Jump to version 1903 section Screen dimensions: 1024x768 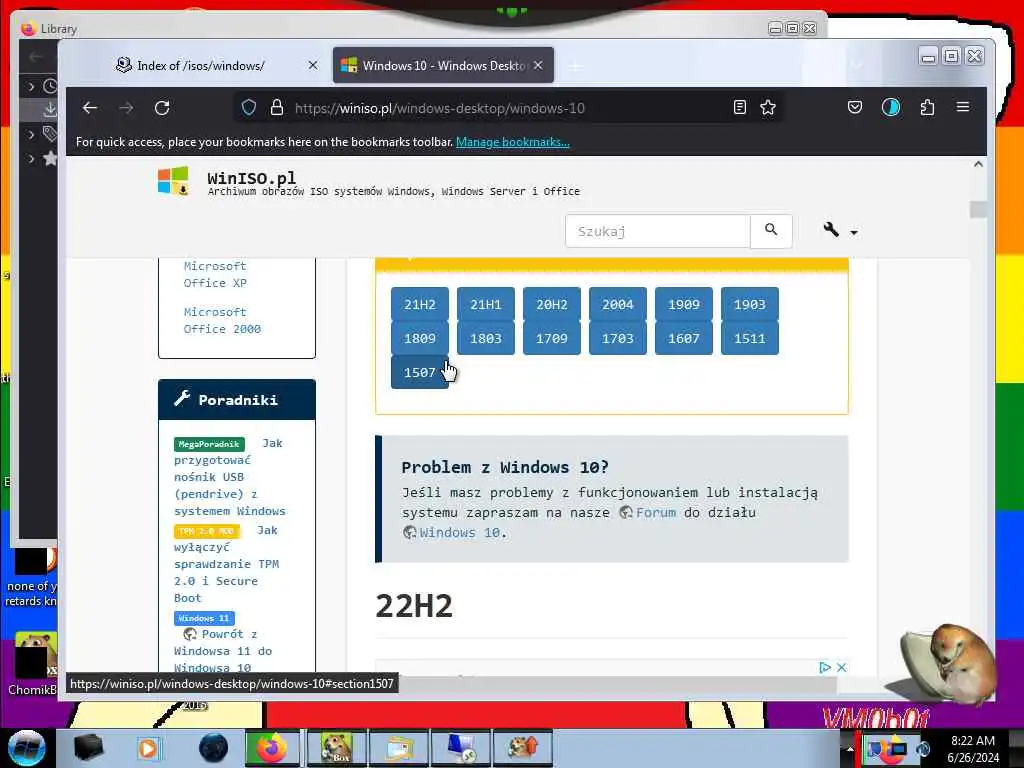click(x=749, y=304)
